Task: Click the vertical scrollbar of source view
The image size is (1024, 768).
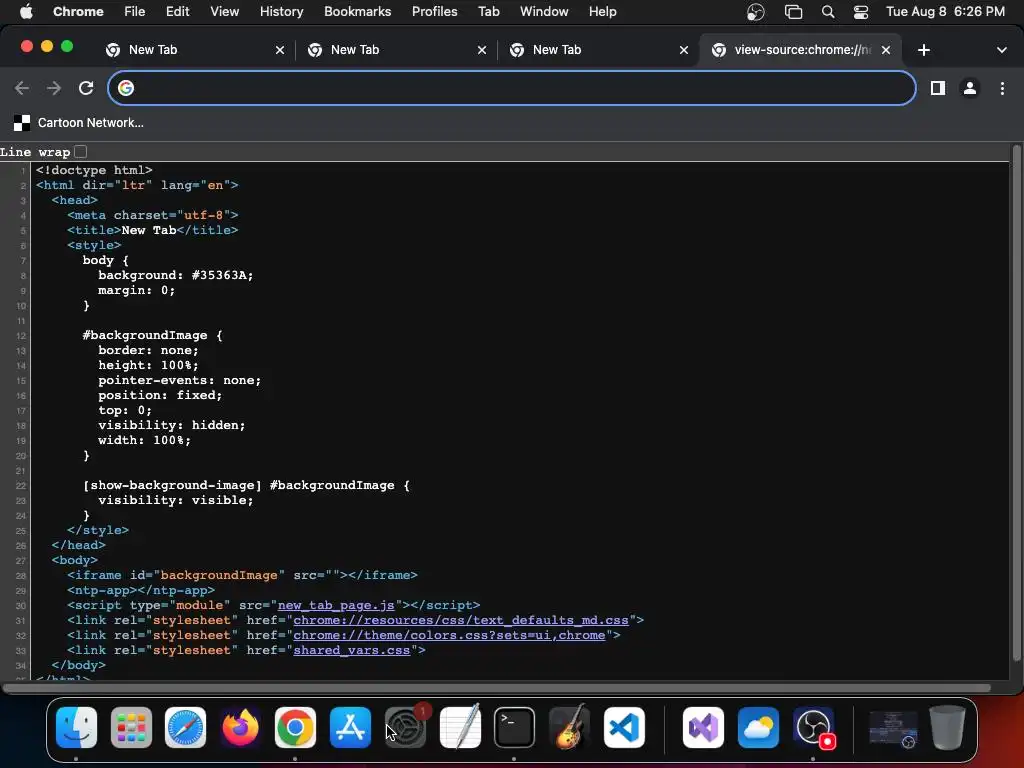Action: point(1016,403)
